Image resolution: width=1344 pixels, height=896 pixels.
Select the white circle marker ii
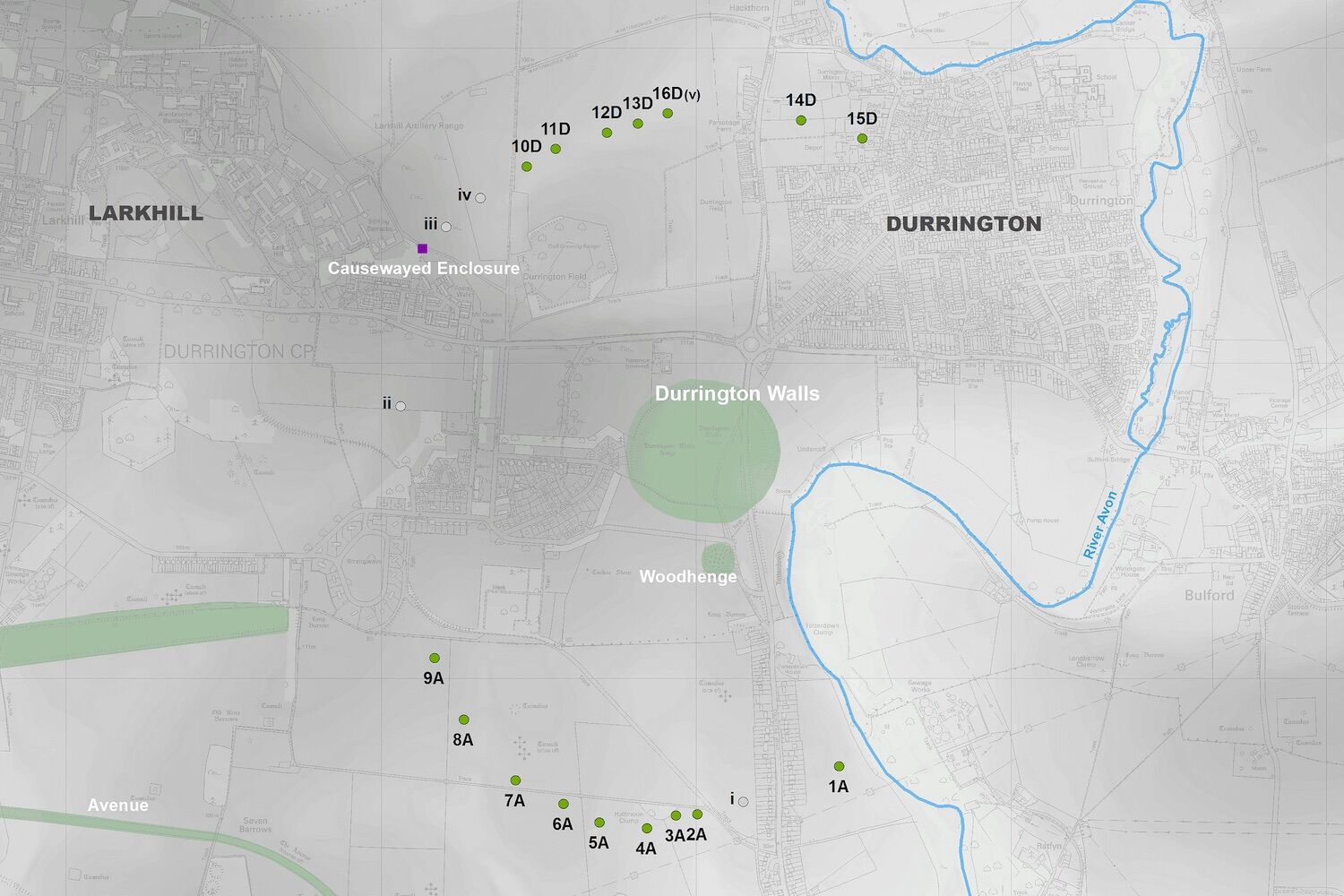[x=401, y=406]
